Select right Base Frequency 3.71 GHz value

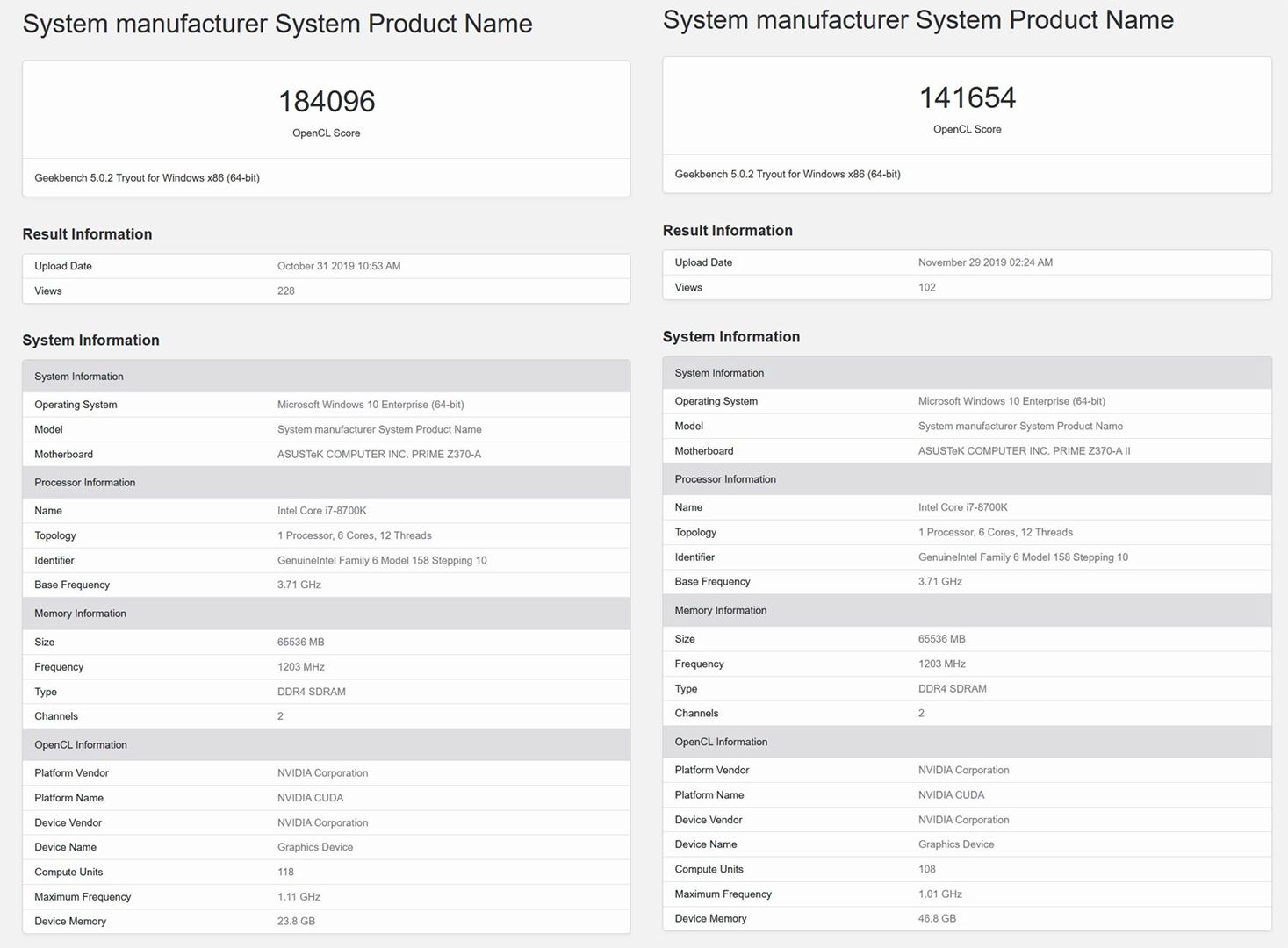point(940,581)
